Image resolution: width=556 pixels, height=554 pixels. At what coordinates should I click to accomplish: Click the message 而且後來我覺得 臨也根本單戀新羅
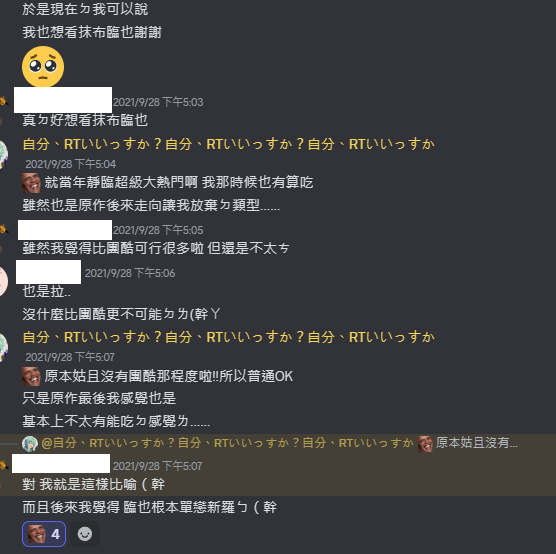point(149,507)
